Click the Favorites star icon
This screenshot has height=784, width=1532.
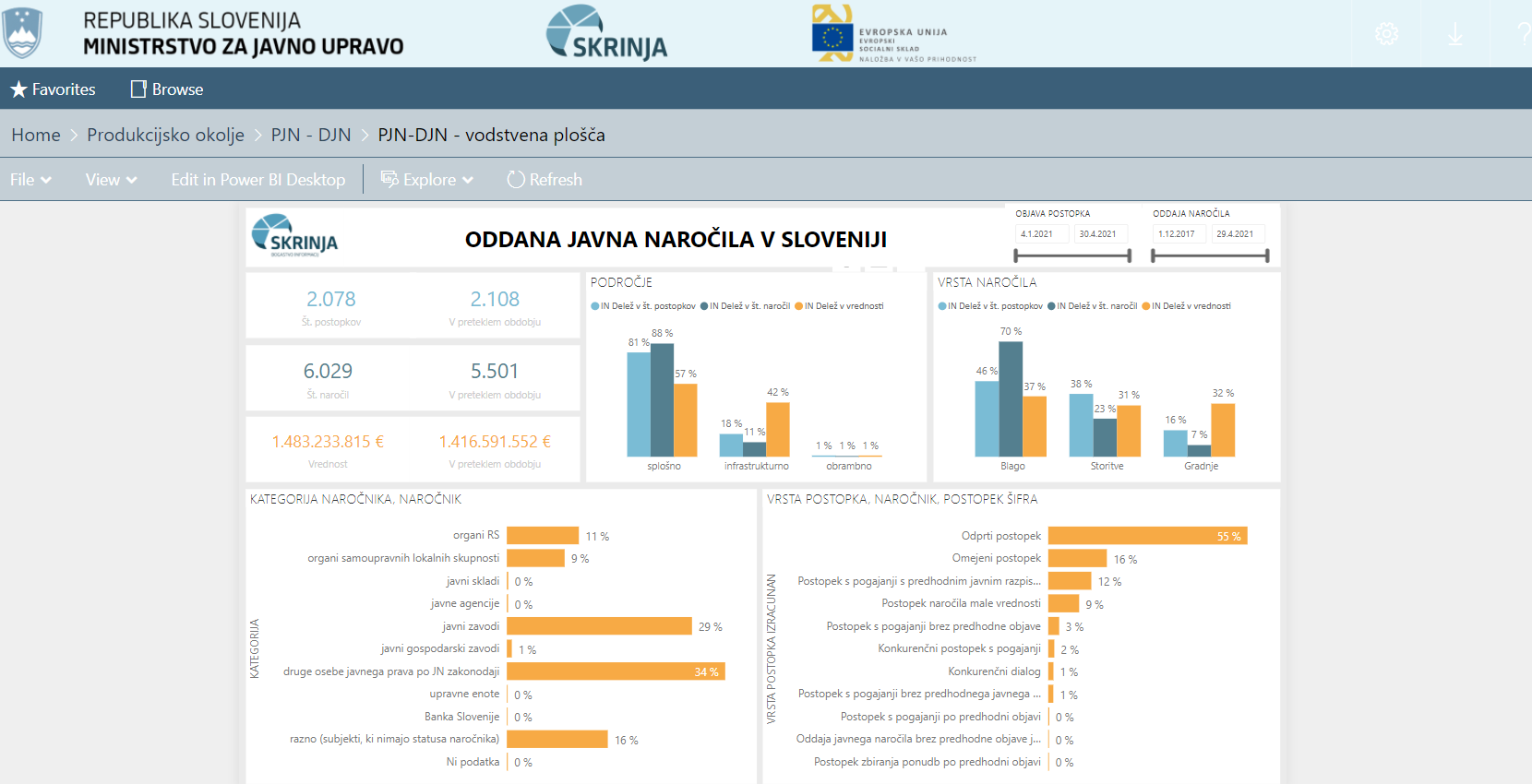18,89
